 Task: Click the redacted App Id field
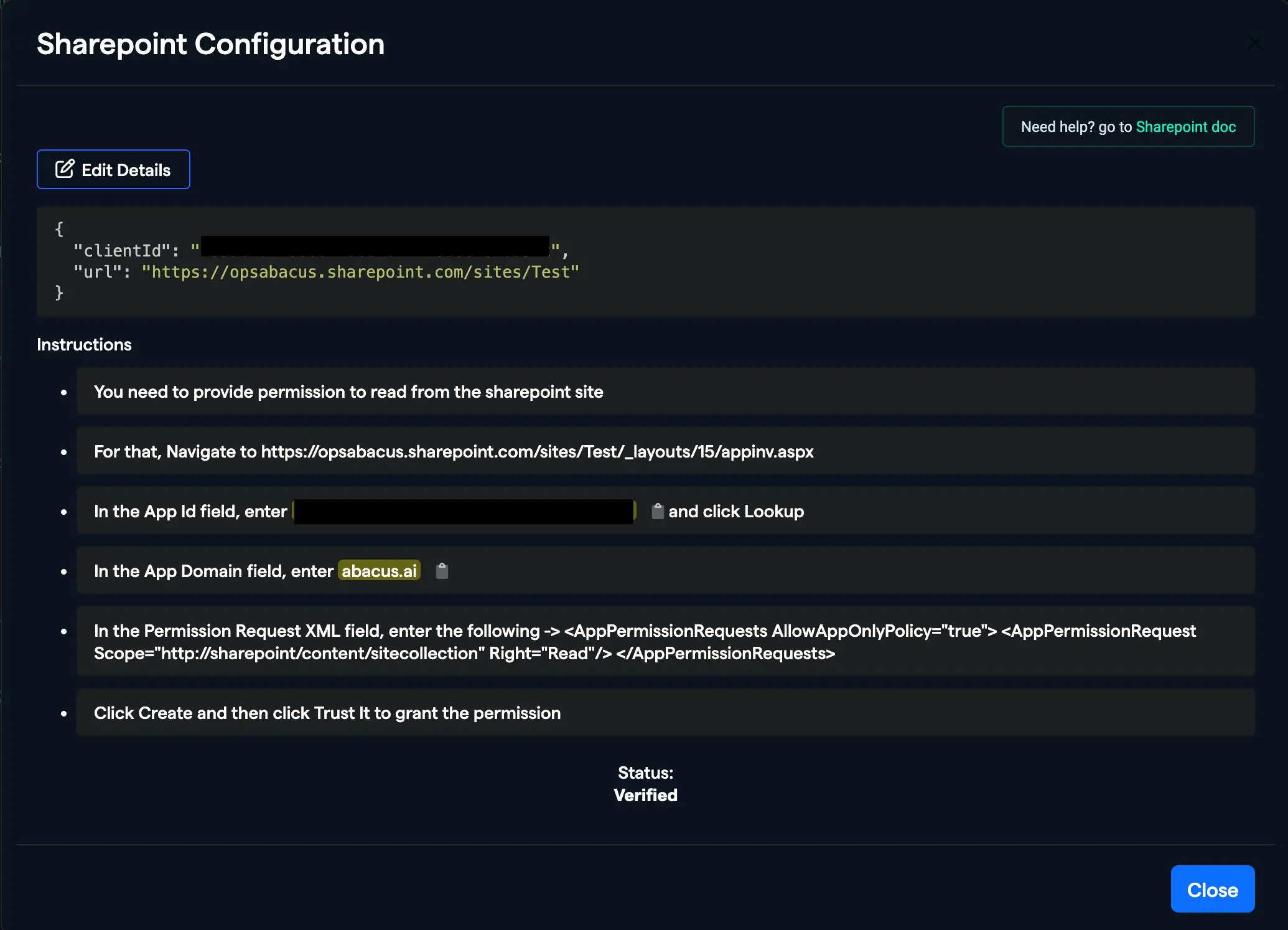tap(463, 510)
